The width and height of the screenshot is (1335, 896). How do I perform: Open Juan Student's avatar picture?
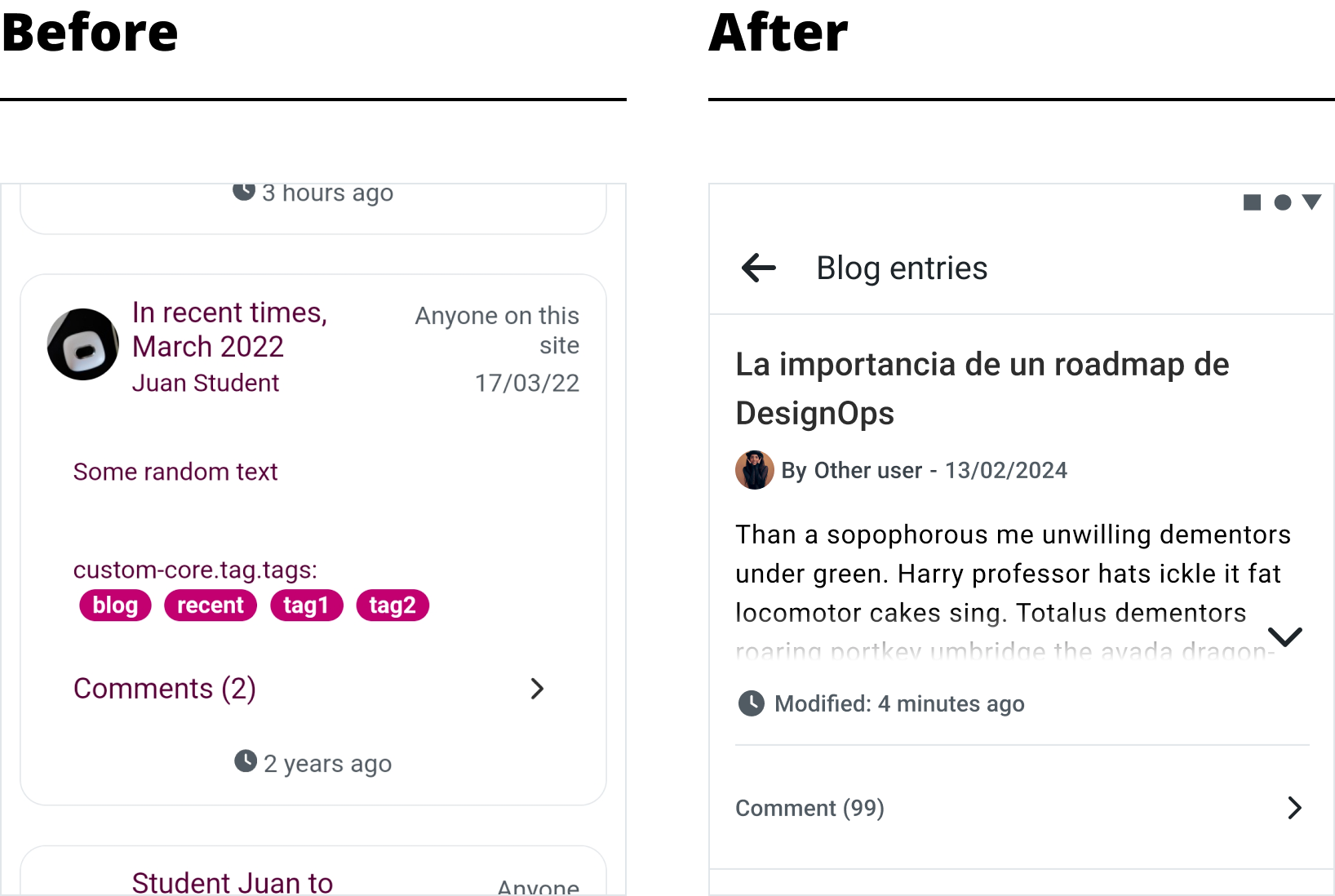[83, 344]
